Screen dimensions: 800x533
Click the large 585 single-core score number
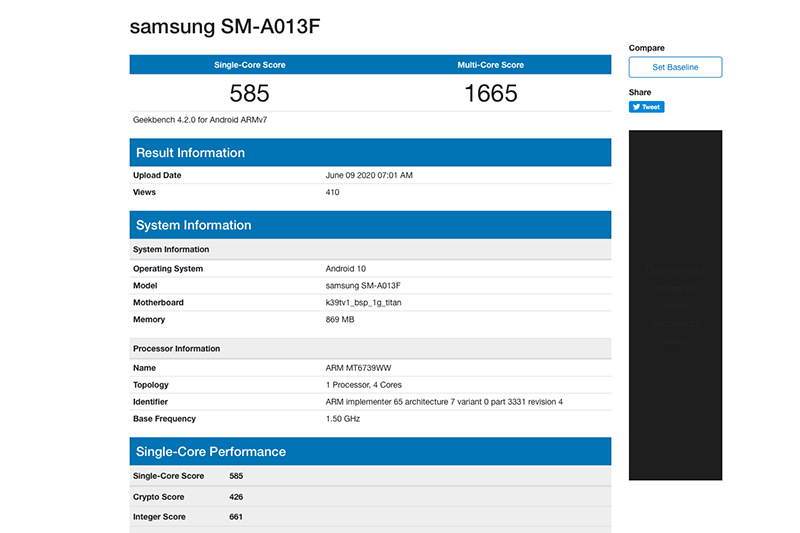[249, 94]
